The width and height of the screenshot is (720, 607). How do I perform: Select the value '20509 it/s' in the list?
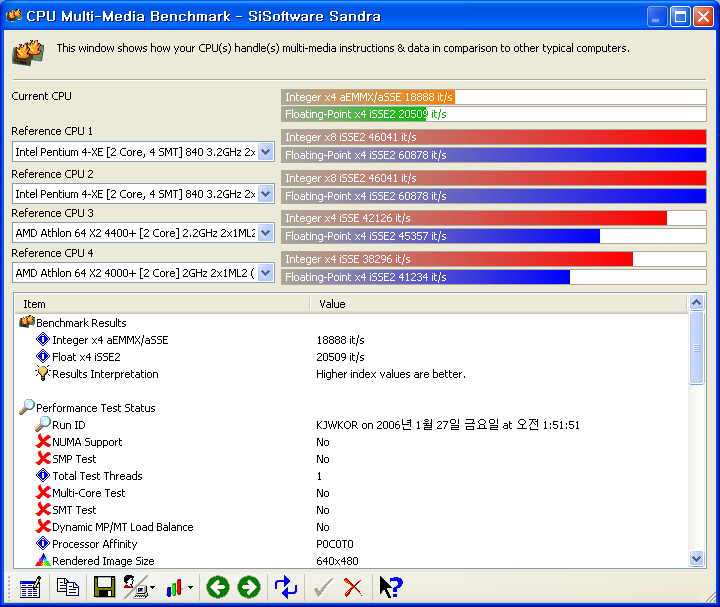pyautogui.click(x=340, y=357)
